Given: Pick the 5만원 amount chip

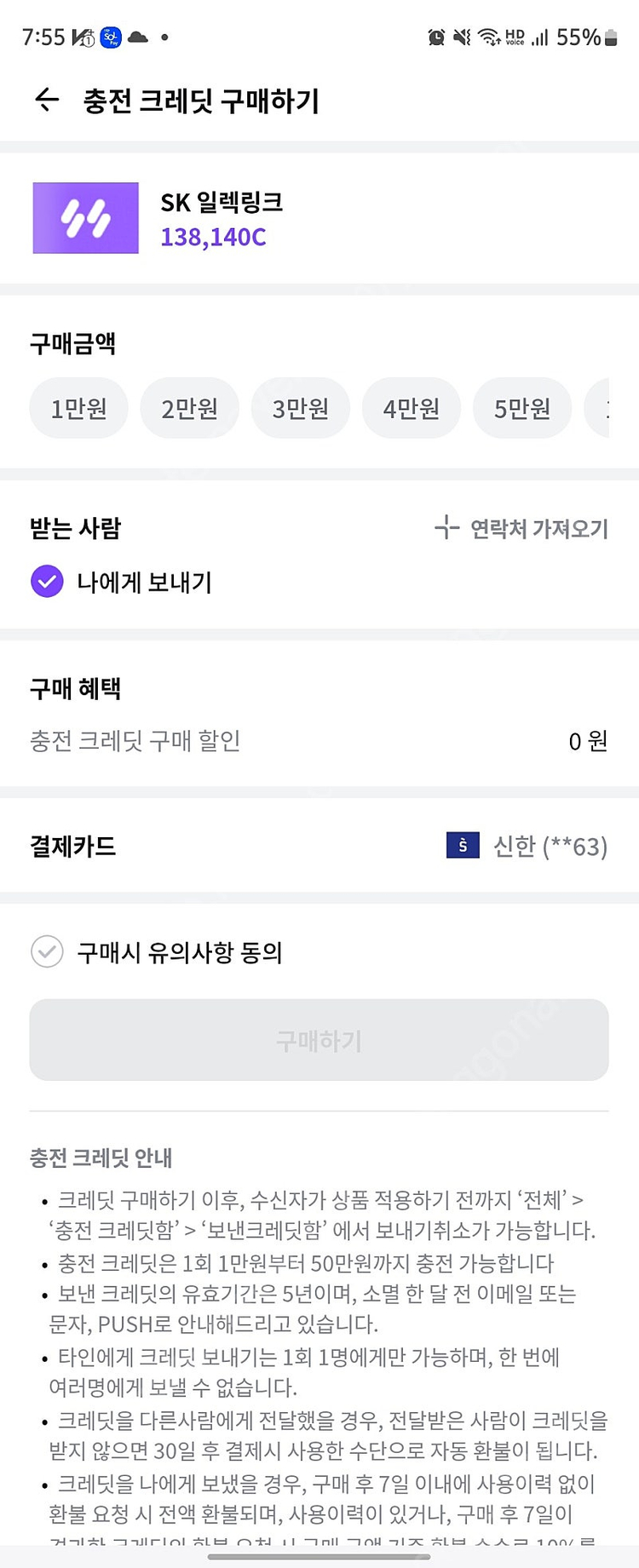Looking at the screenshot, I should (521, 409).
